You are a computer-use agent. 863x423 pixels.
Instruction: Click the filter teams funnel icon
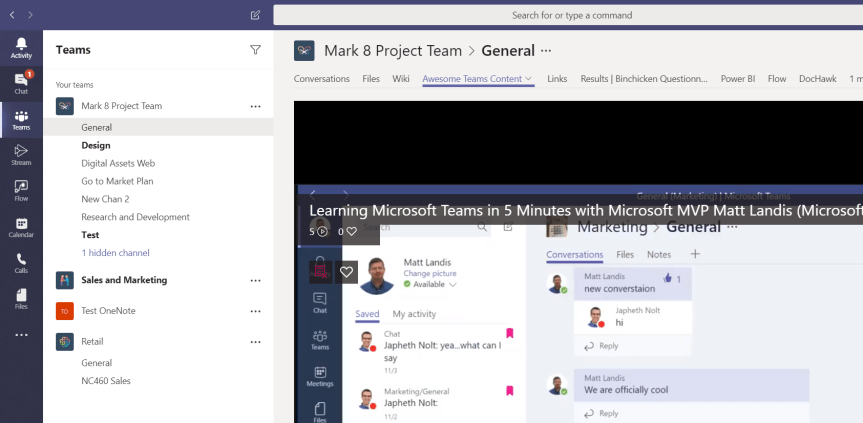point(255,49)
